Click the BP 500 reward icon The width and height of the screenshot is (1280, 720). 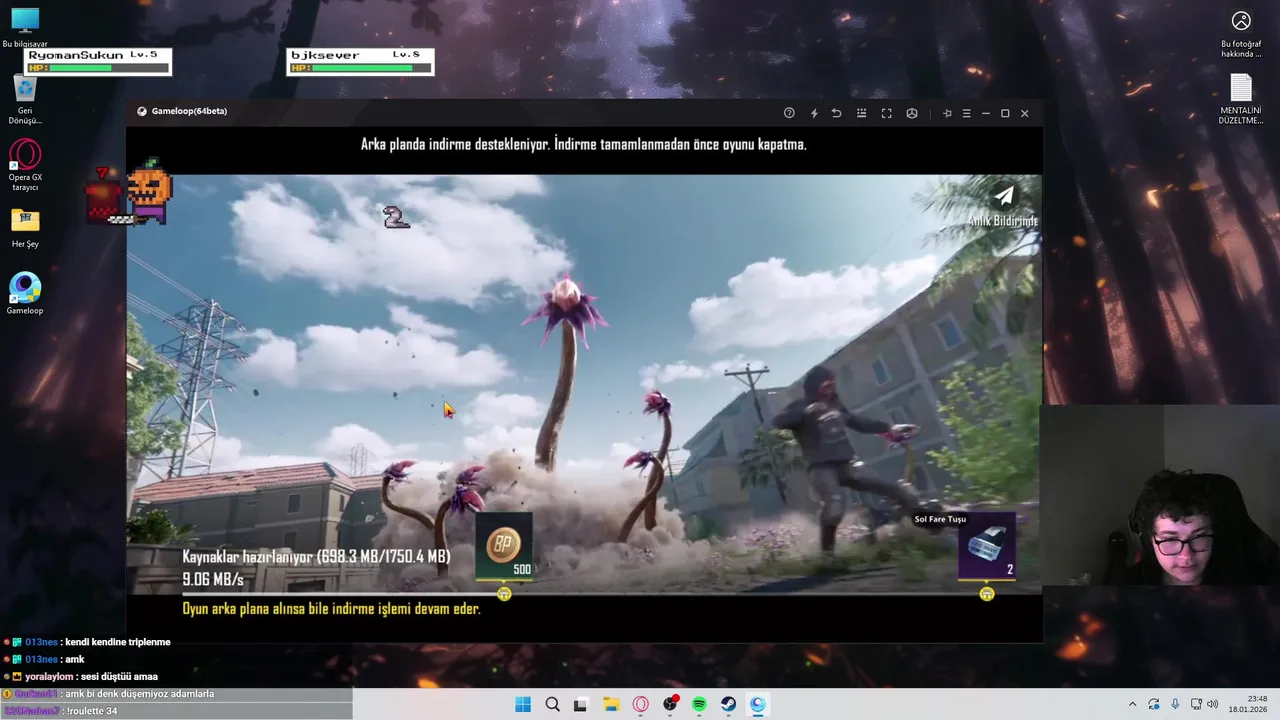coord(504,546)
